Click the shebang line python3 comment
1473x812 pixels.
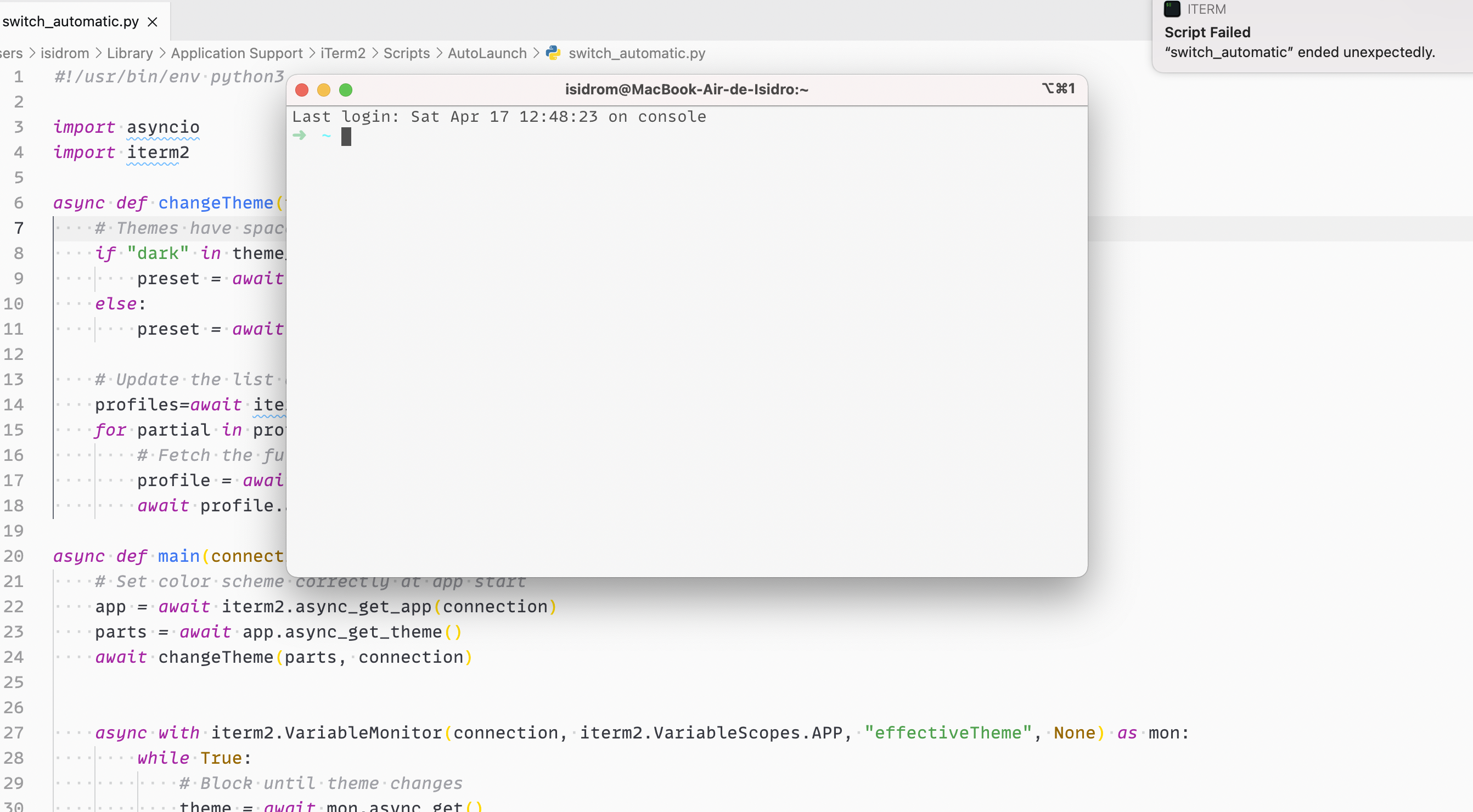(168, 77)
